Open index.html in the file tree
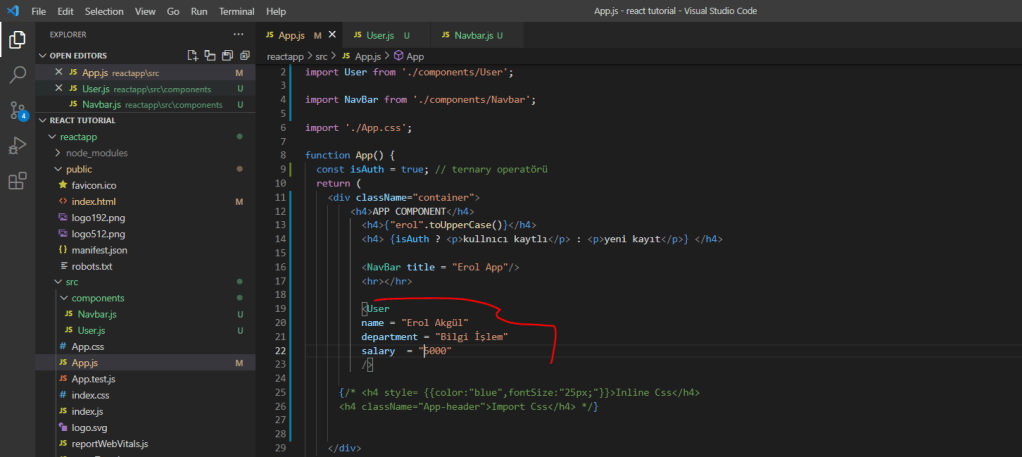The width and height of the screenshot is (1022, 457). [93, 201]
